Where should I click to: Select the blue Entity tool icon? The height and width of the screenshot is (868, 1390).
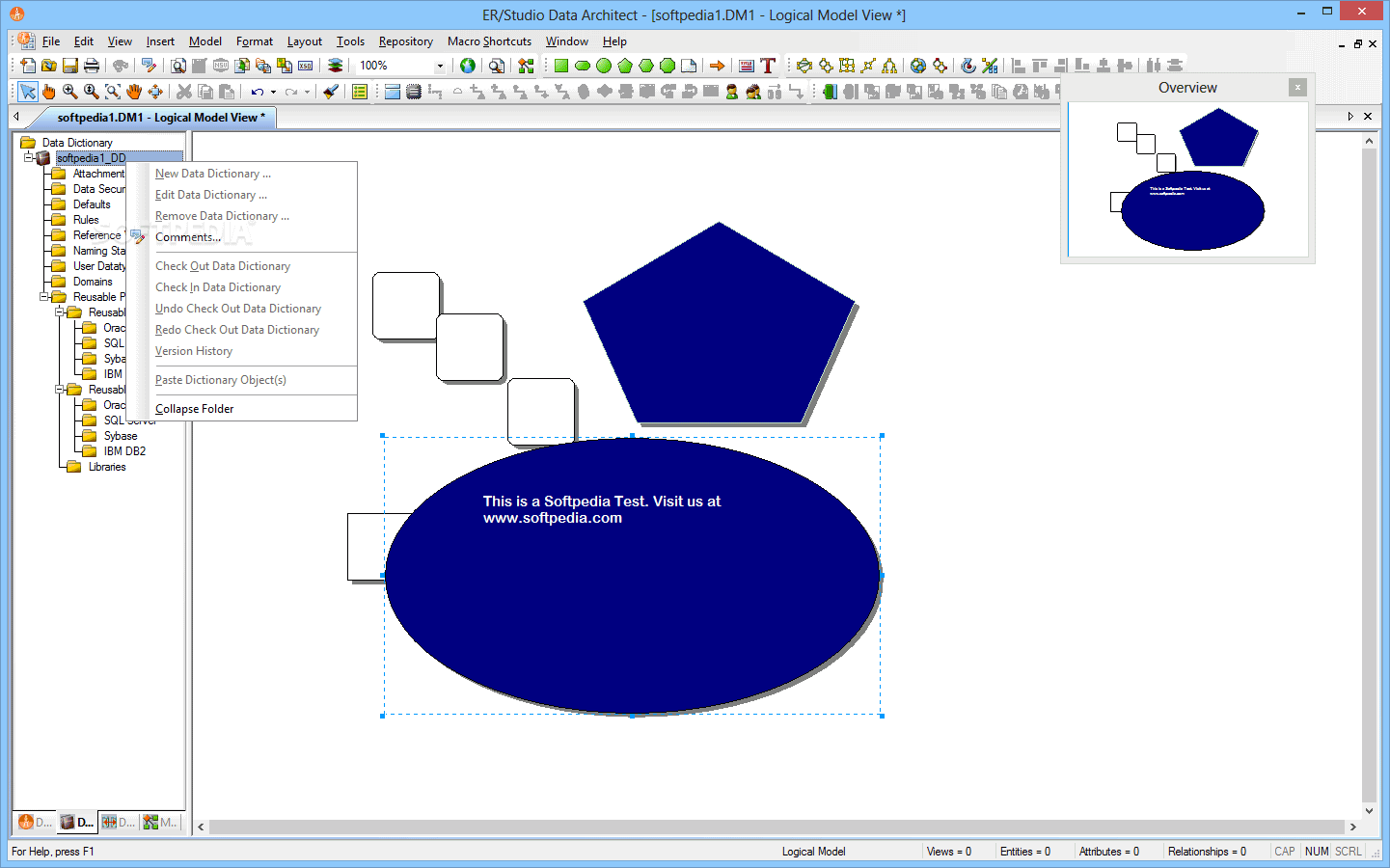click(393, 92)
